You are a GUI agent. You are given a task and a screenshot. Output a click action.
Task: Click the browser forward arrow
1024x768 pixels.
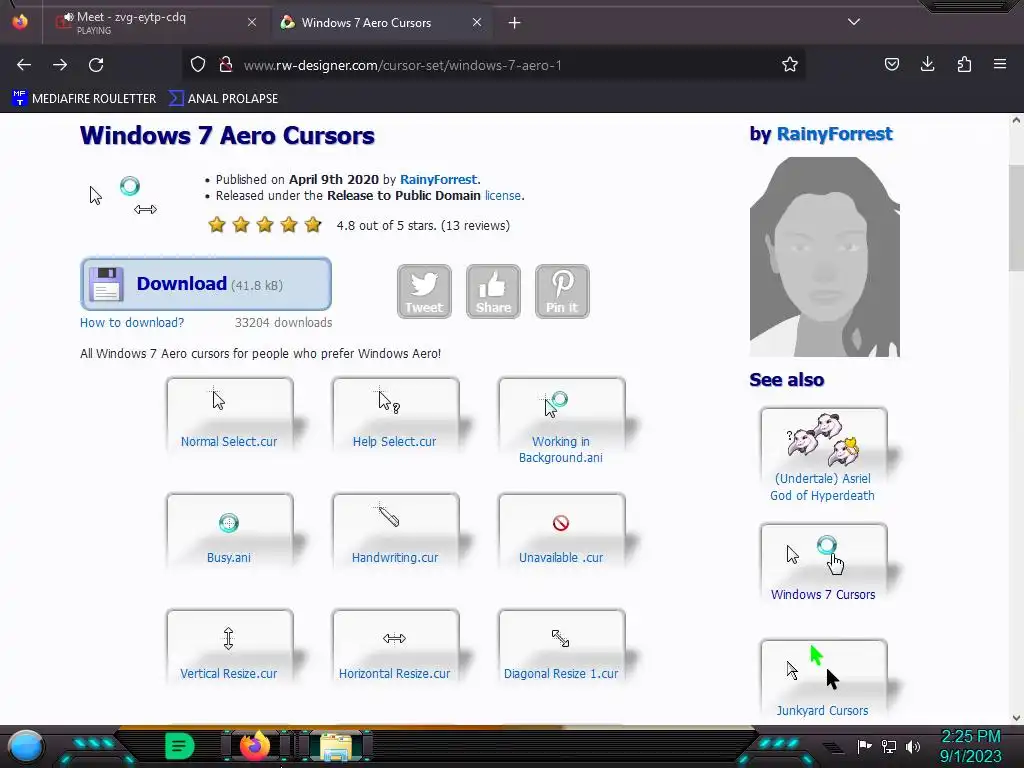tap(60, 65)
